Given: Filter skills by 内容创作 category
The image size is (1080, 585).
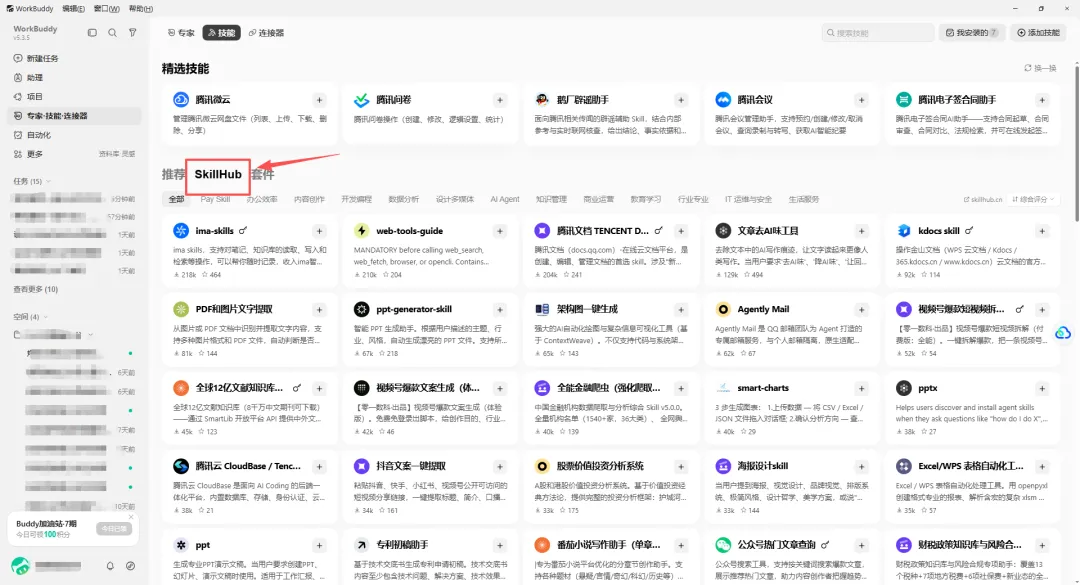Looking at the screenshot, I should [x=309, y=199].
